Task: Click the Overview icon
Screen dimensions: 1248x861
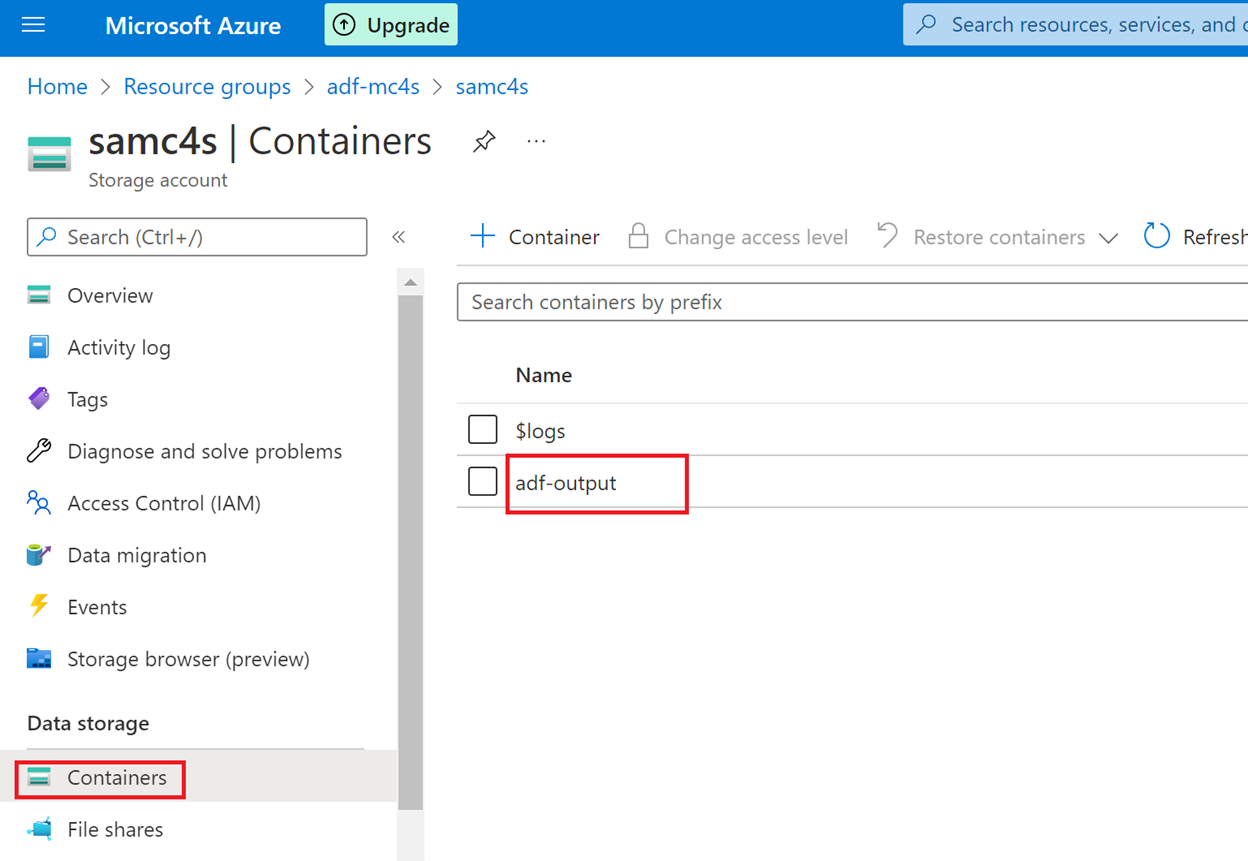Action: pos(39,295)
